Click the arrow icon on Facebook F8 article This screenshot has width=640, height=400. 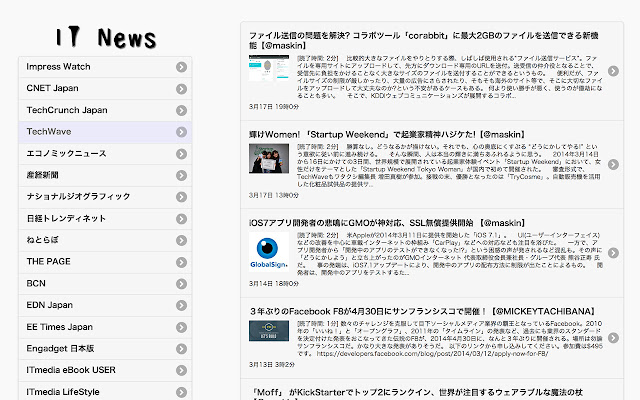tap(613, 338)
